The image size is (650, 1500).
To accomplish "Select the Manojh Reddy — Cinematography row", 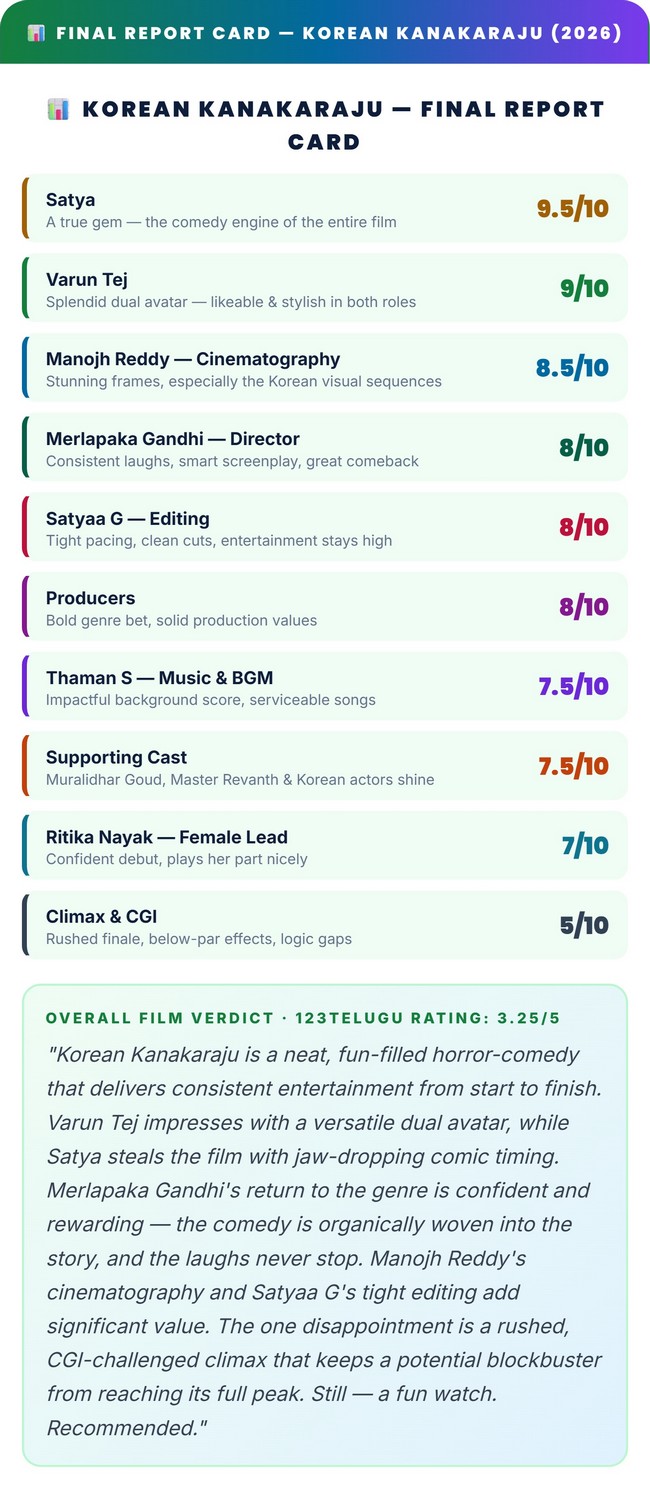I will click(325, 368).
